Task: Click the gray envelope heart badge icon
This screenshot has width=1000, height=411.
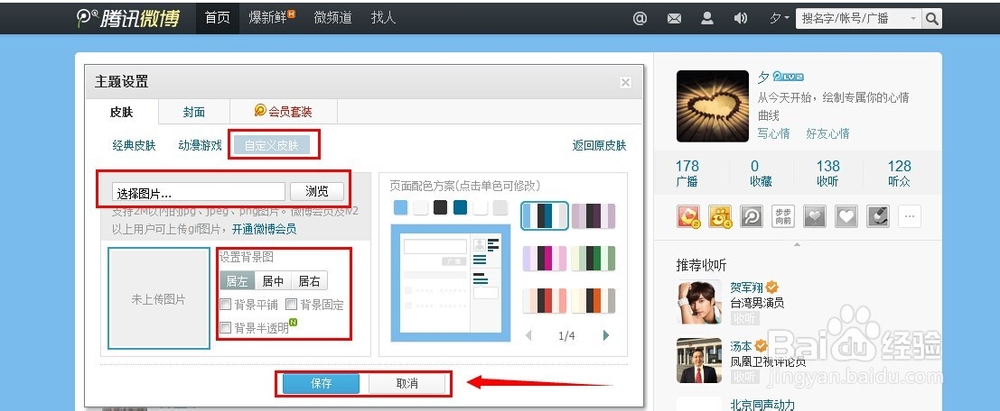Action: 814,216
